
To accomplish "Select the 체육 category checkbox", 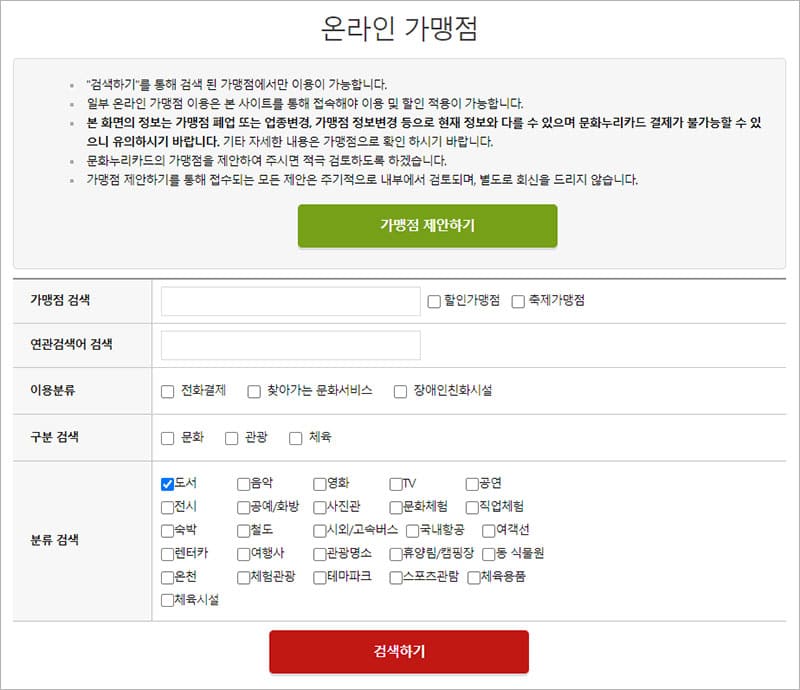I will pos(296,438).
